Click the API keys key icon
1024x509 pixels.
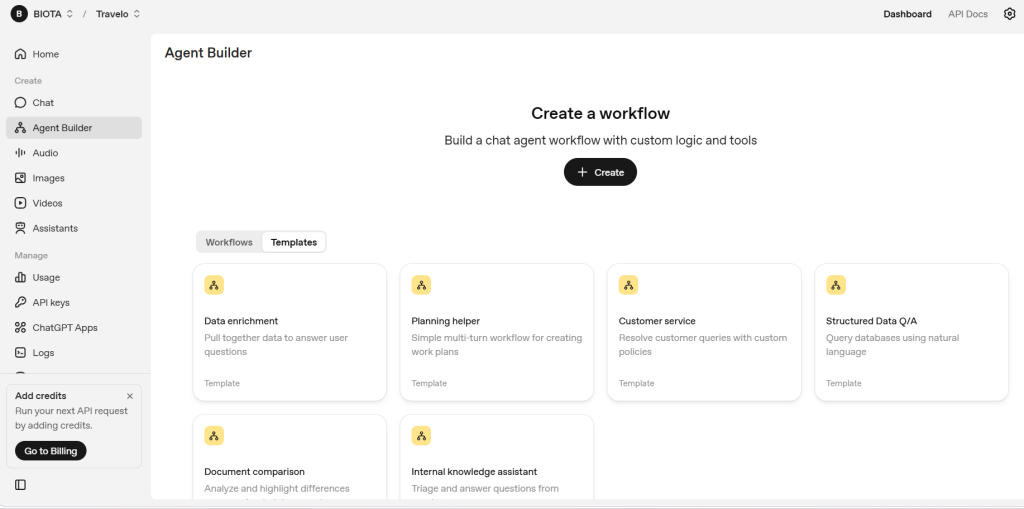point(20,302)
